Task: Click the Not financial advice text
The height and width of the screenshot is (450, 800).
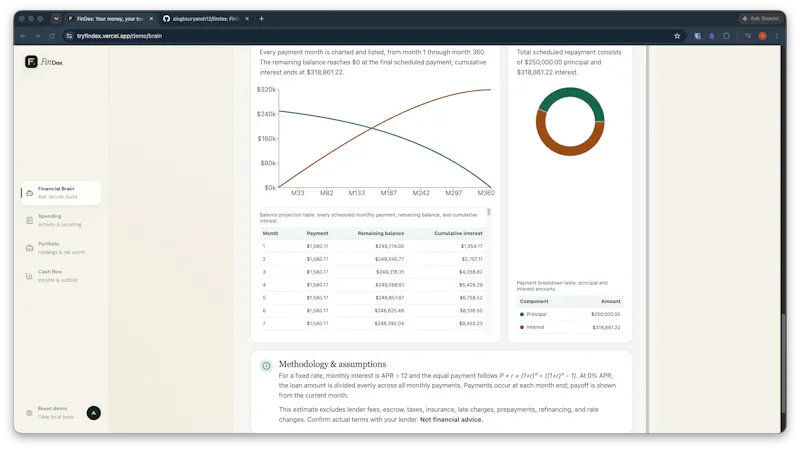Action: click(x=451, y=419)
